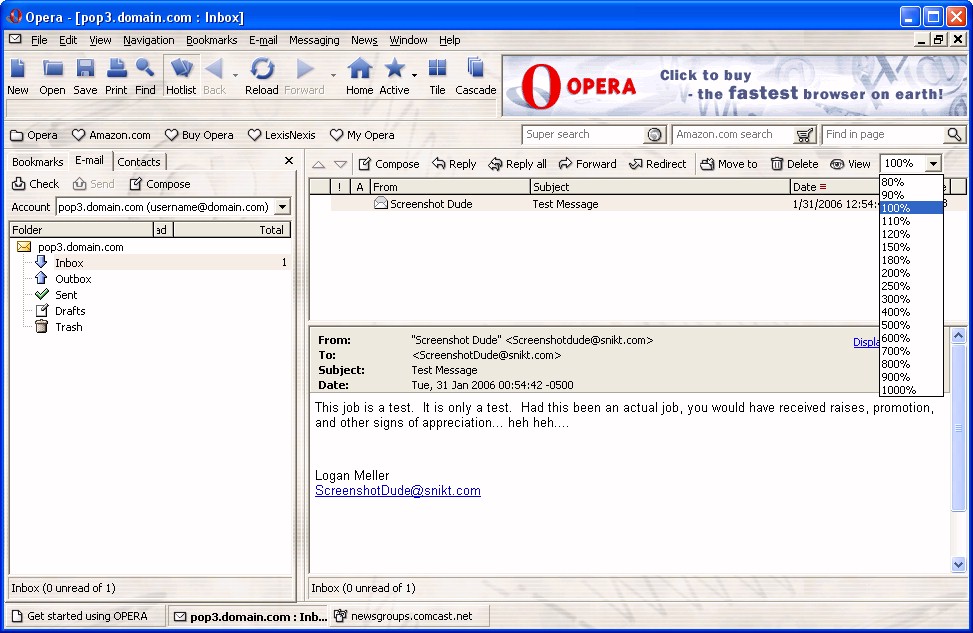973x633 pixels.
Task: Switch to the E-mail hotlist tab
Action: [x=89, y=161]
